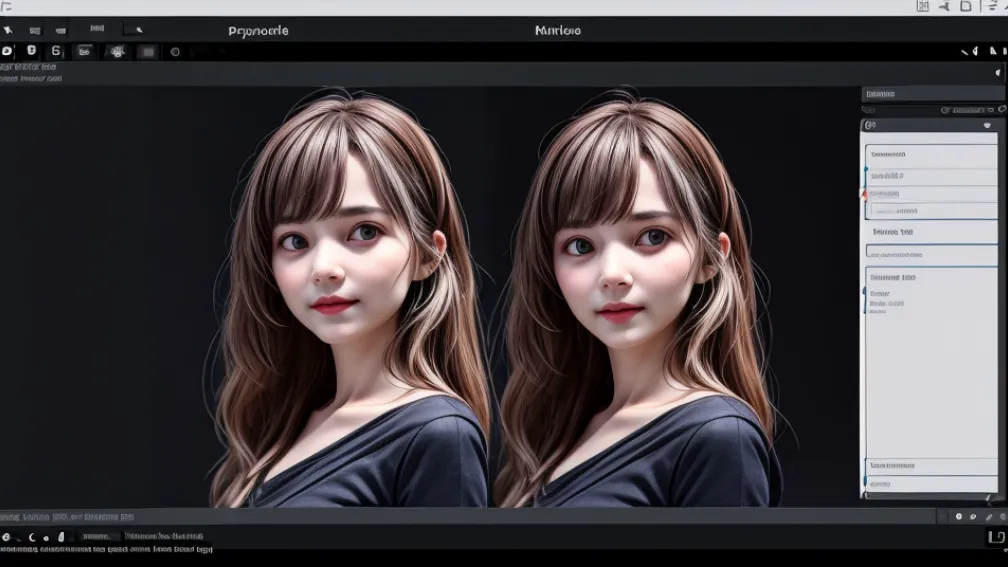Click the square window icon in title bar
The height and width of the screenshot is (567, 1008).
click(x=966, y=6)
